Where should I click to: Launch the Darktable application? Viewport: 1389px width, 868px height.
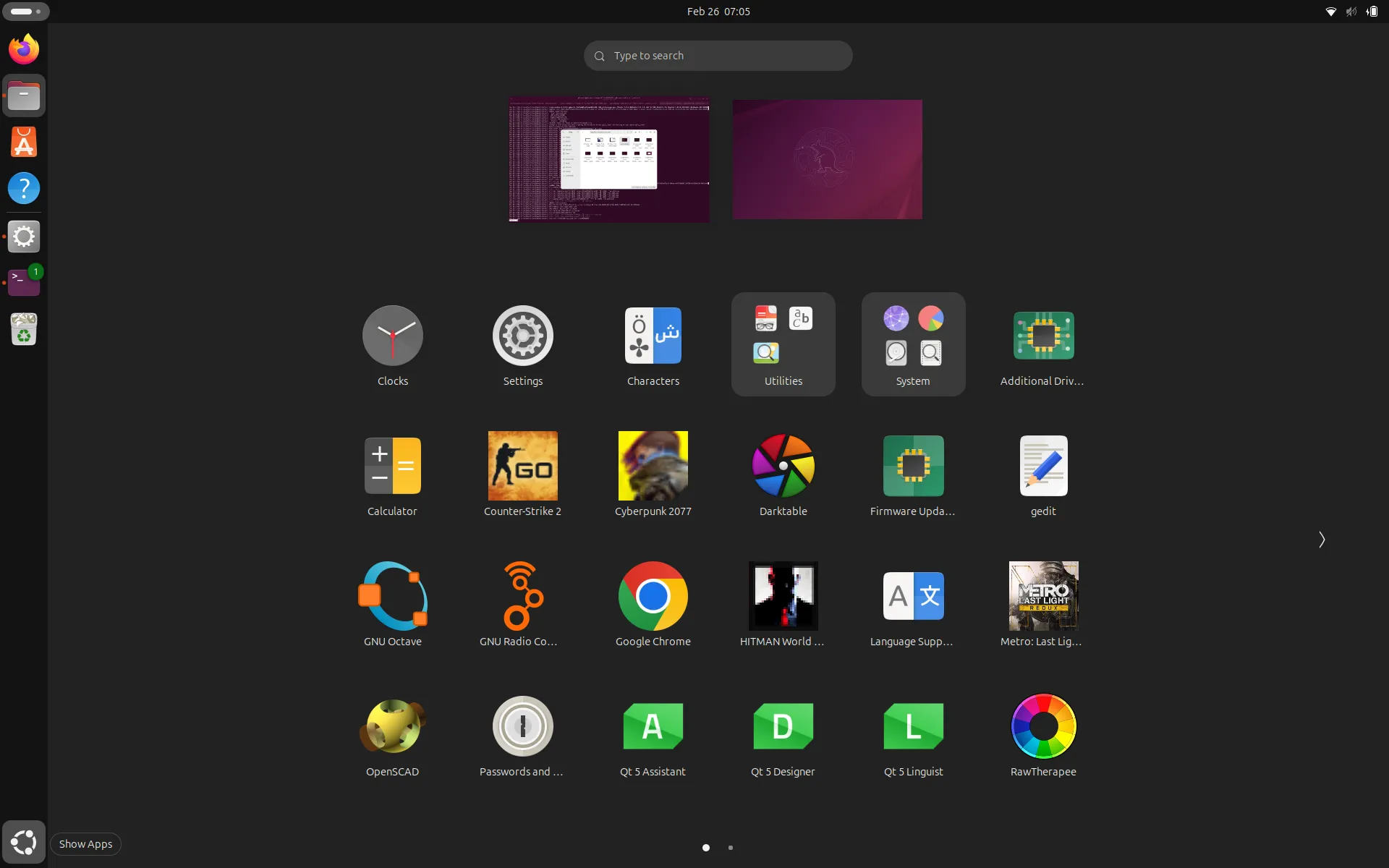click(783, 467)
